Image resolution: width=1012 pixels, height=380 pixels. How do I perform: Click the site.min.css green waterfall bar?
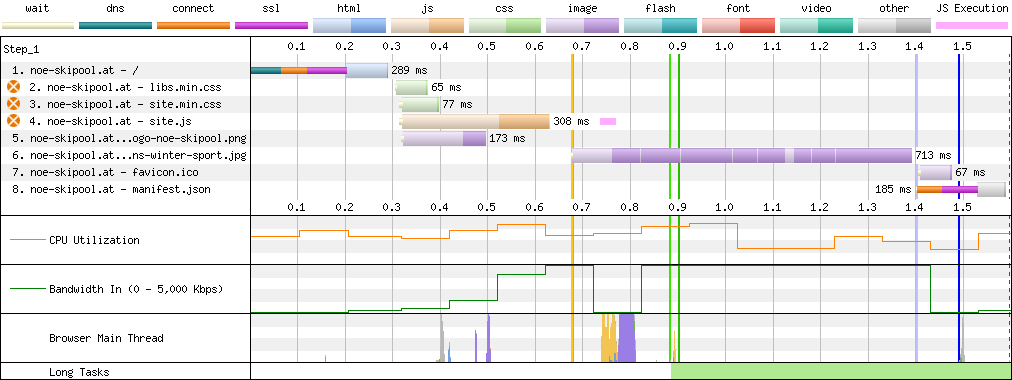(x=420, y=104)
